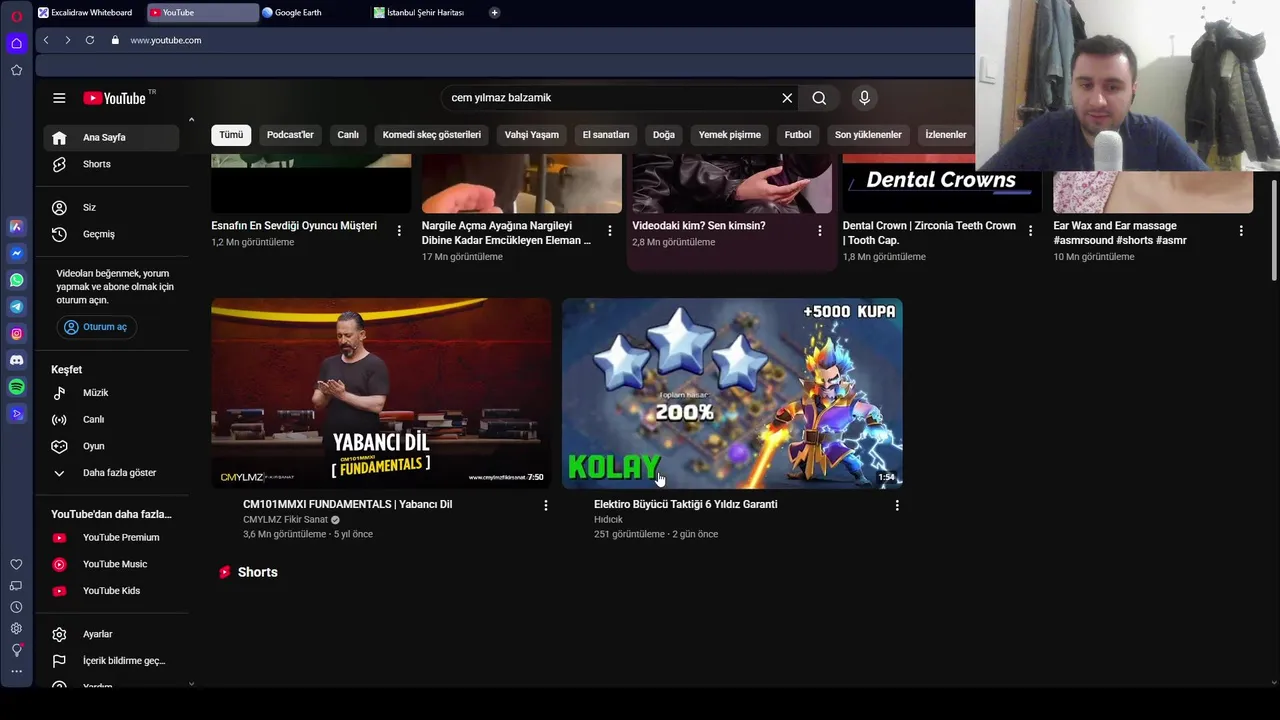Select Komedi skeç gösterileri chip

point(432,135)
